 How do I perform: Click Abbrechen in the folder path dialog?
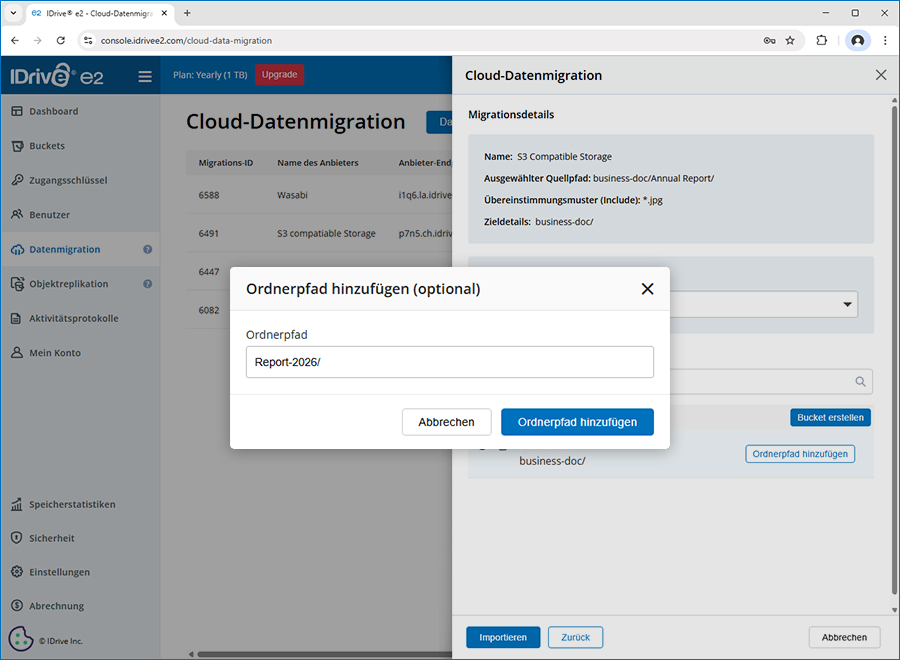click(446, 422)
